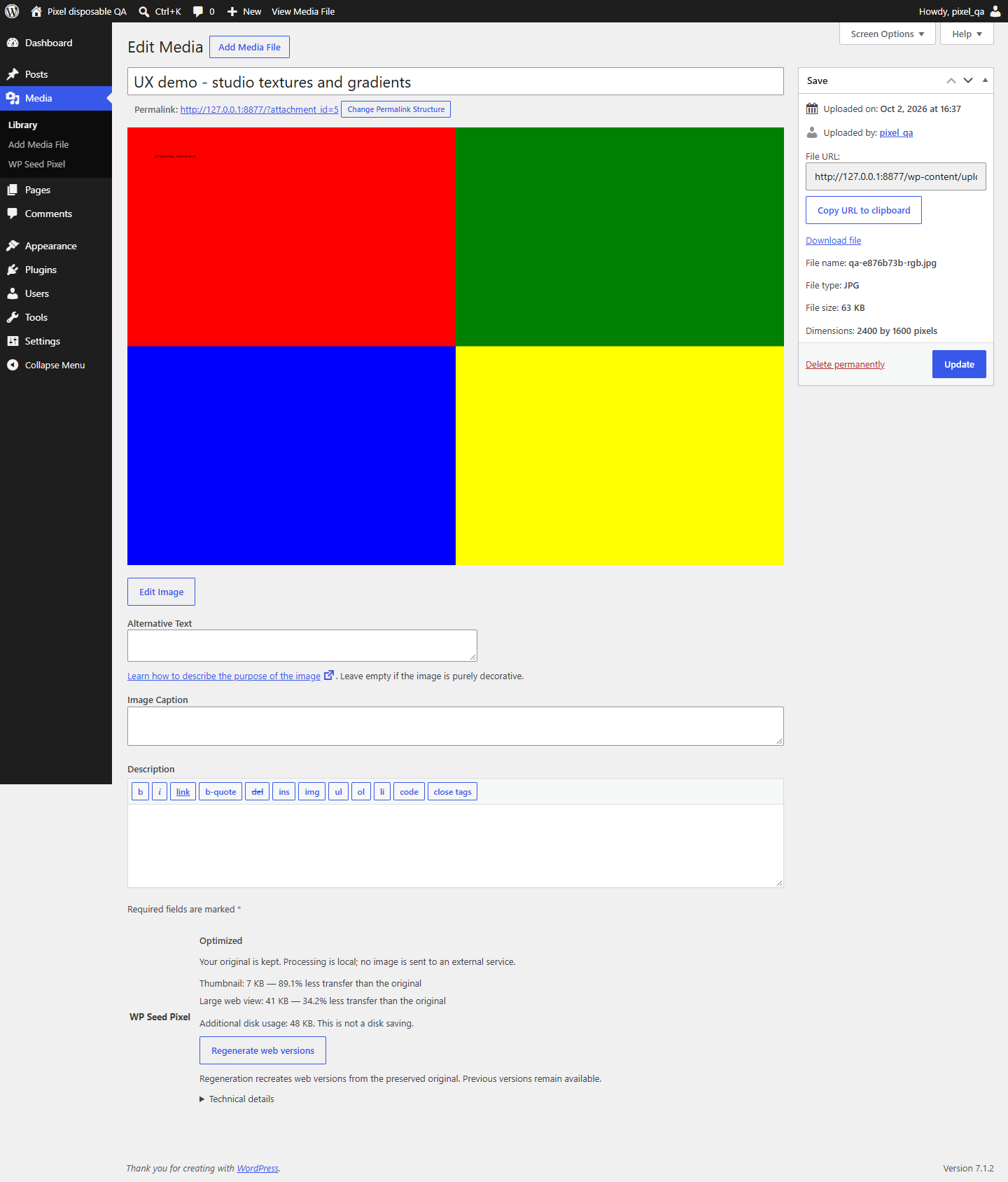1008x1182 pixels.
Task: Click the Add Media File button beside heading
Action: 249,47
